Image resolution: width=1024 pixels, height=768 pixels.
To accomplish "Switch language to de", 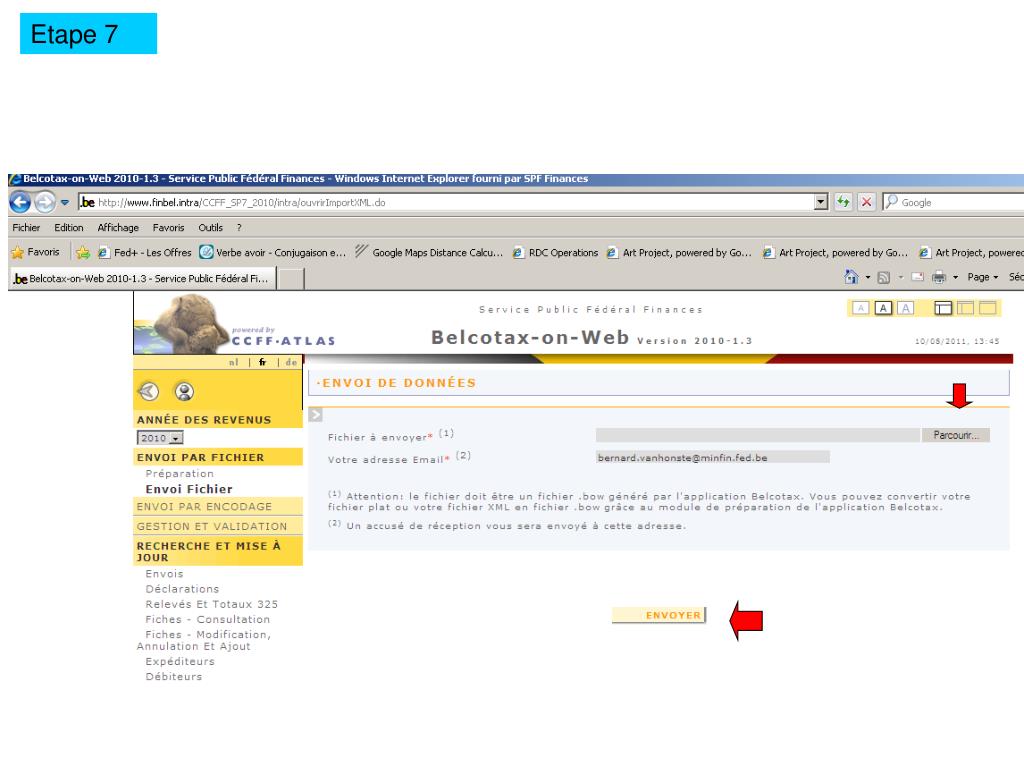I will (291, 362).
